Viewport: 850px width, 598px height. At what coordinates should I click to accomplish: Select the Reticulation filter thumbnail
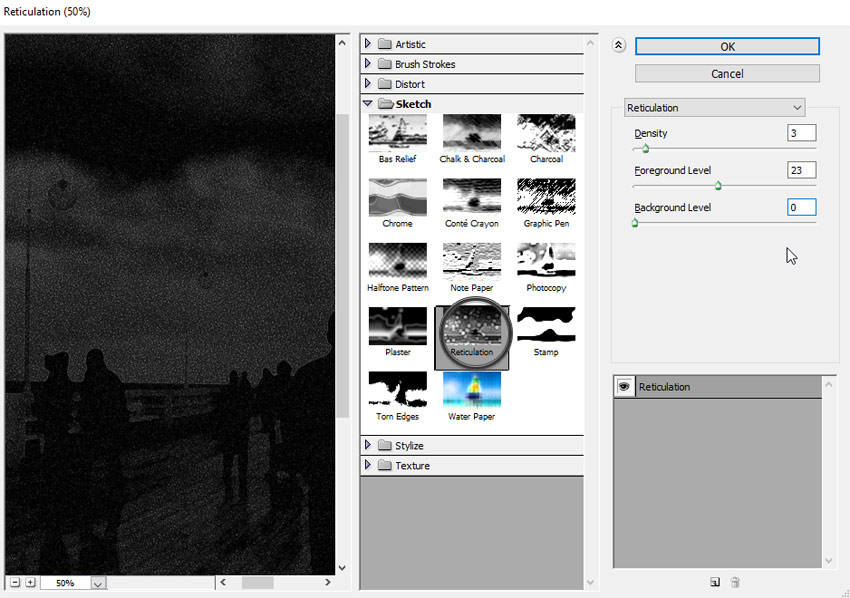tap(472, 326)
